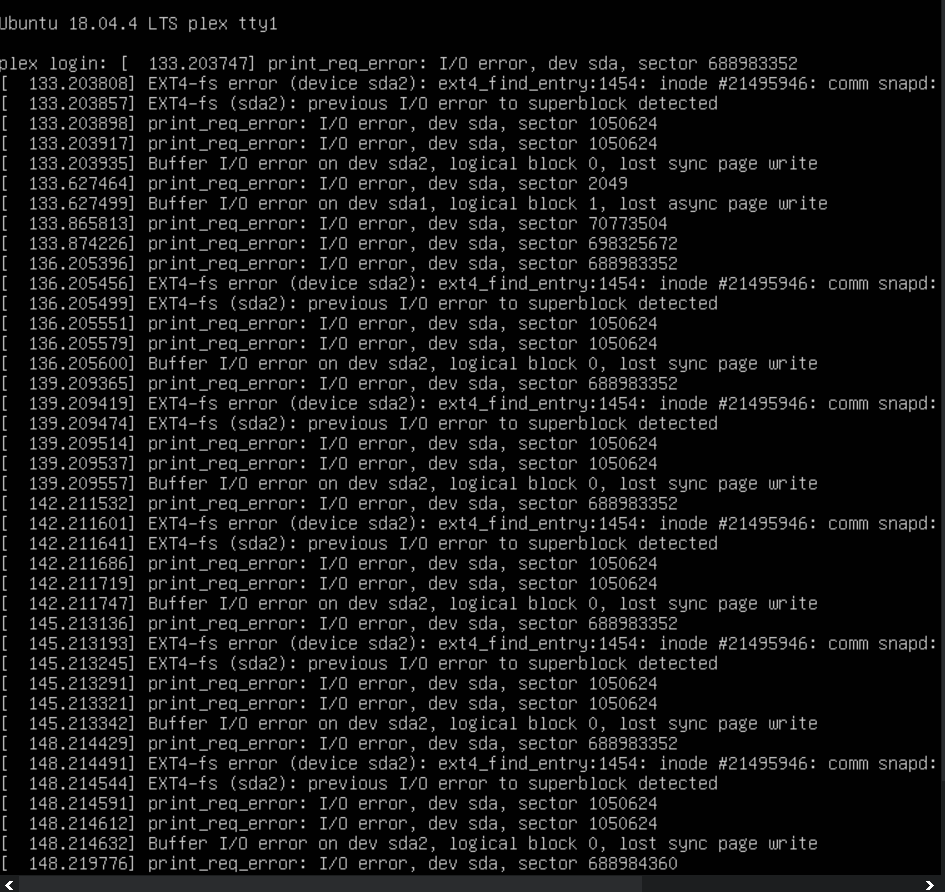Select the 145.213193 ext4_find_entry error line
945x892 pixels.
(x=469, y=644)
